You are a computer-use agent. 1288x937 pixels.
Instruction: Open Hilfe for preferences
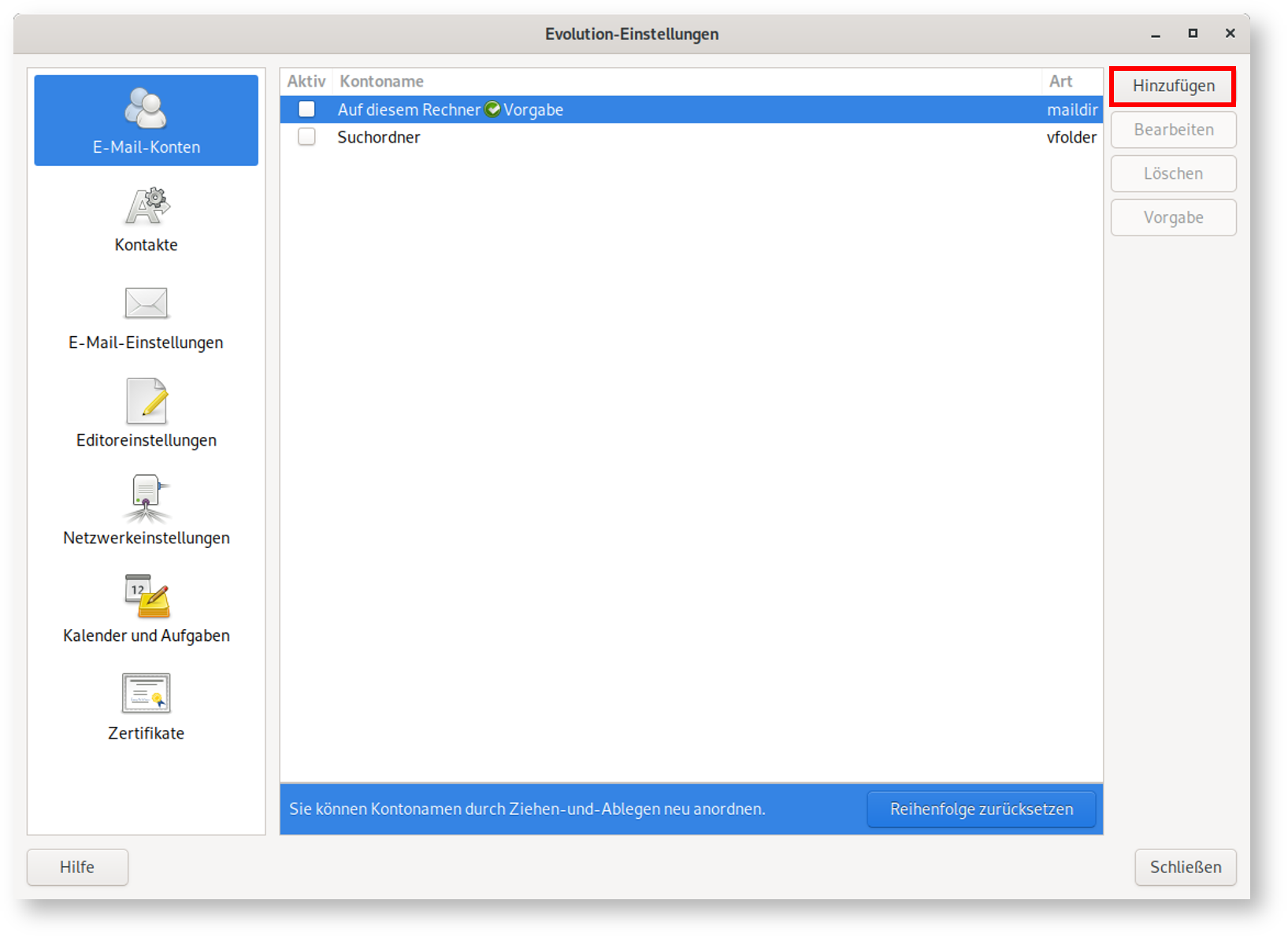tap(77, 867)
